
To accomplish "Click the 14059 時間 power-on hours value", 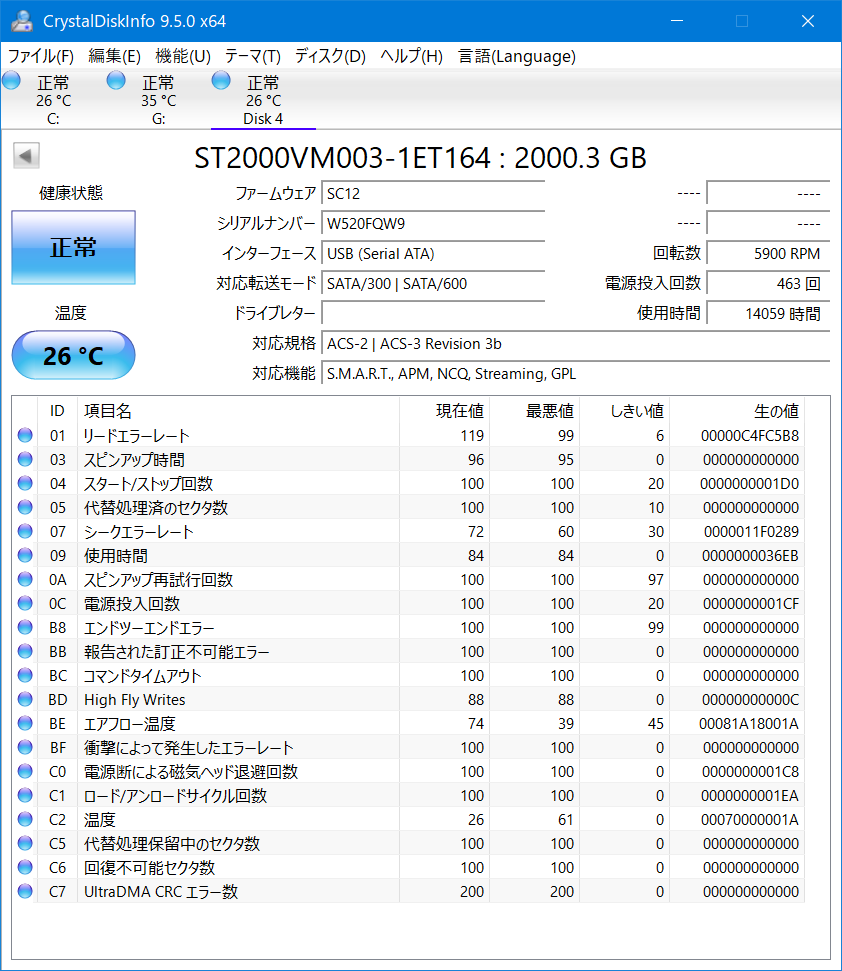I will pos(768,313).
